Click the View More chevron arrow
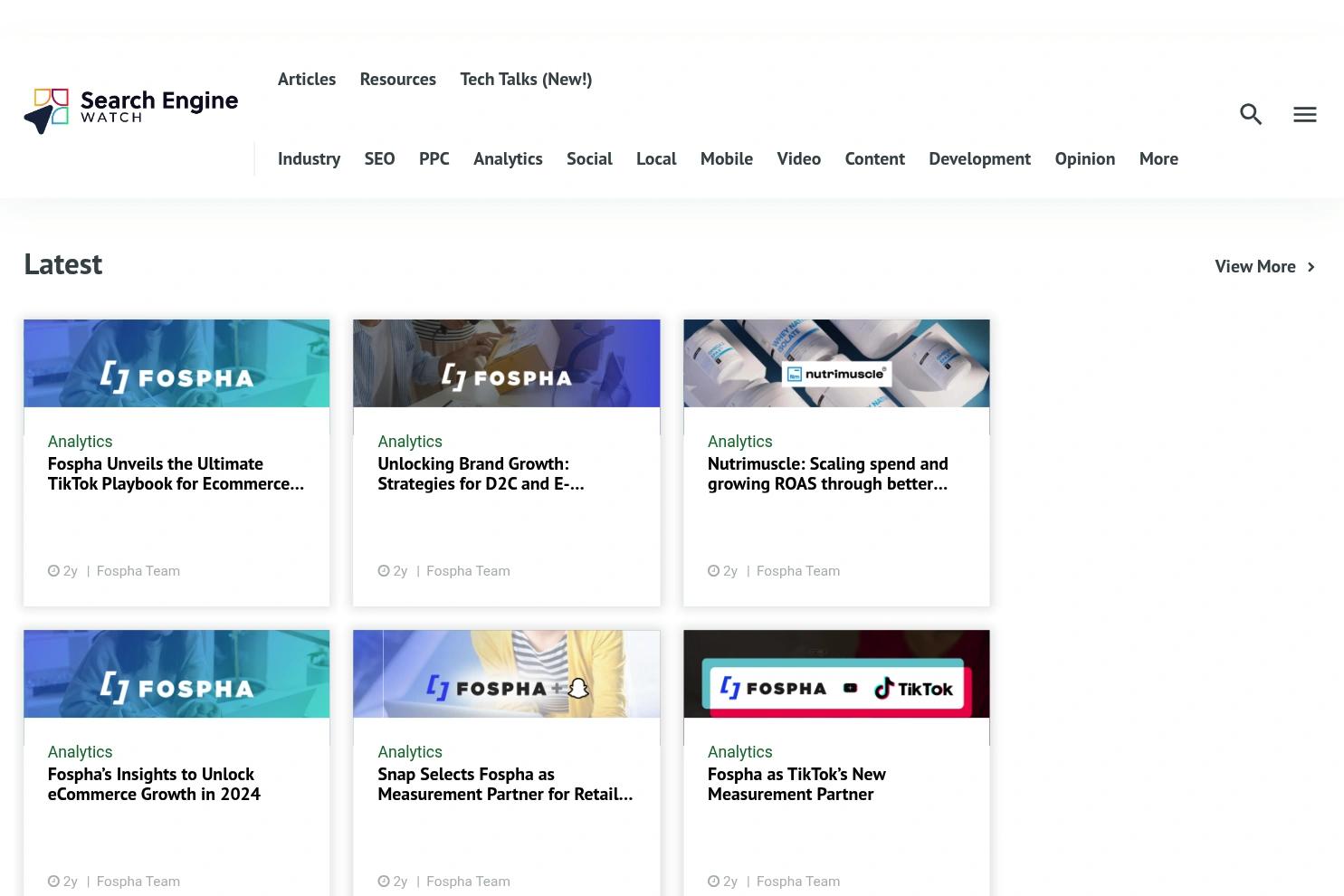 point(1311,267)
